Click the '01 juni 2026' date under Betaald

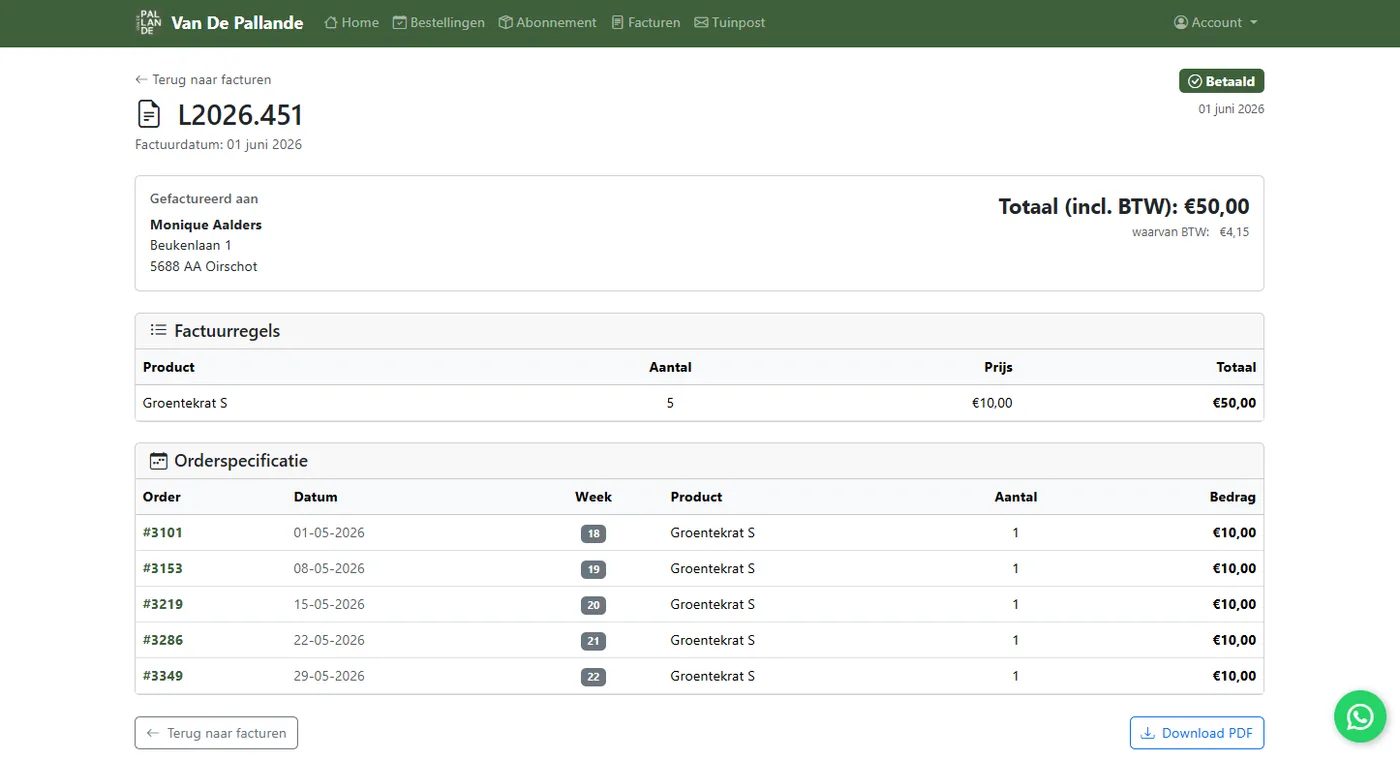point(1231,109)
